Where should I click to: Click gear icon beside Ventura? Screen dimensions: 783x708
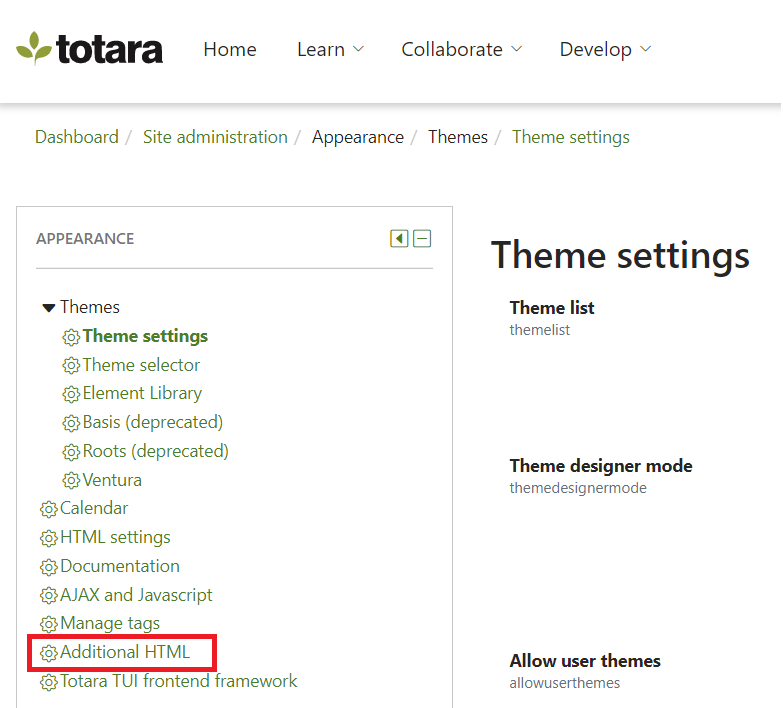coord(71,481)
